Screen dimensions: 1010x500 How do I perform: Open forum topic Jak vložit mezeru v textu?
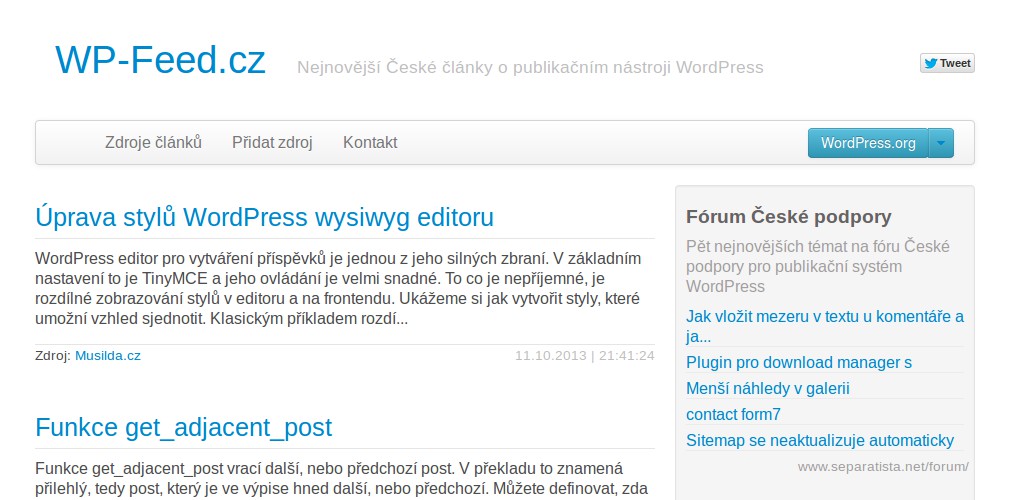tap(825, 327)
